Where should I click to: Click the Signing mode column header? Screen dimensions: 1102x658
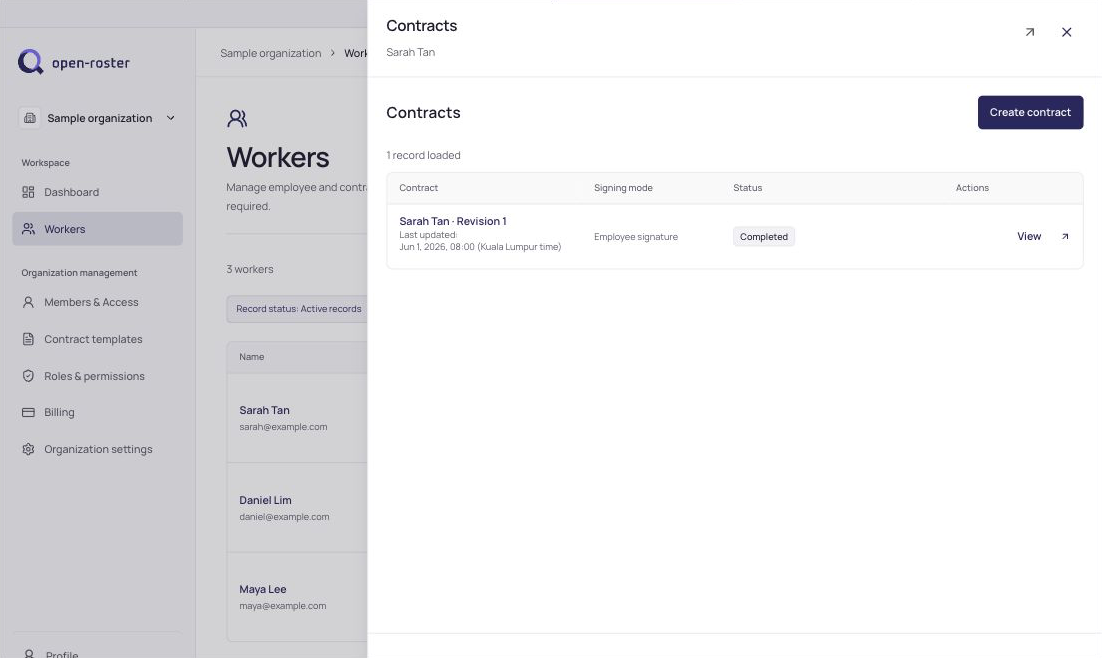coord(623,188)
